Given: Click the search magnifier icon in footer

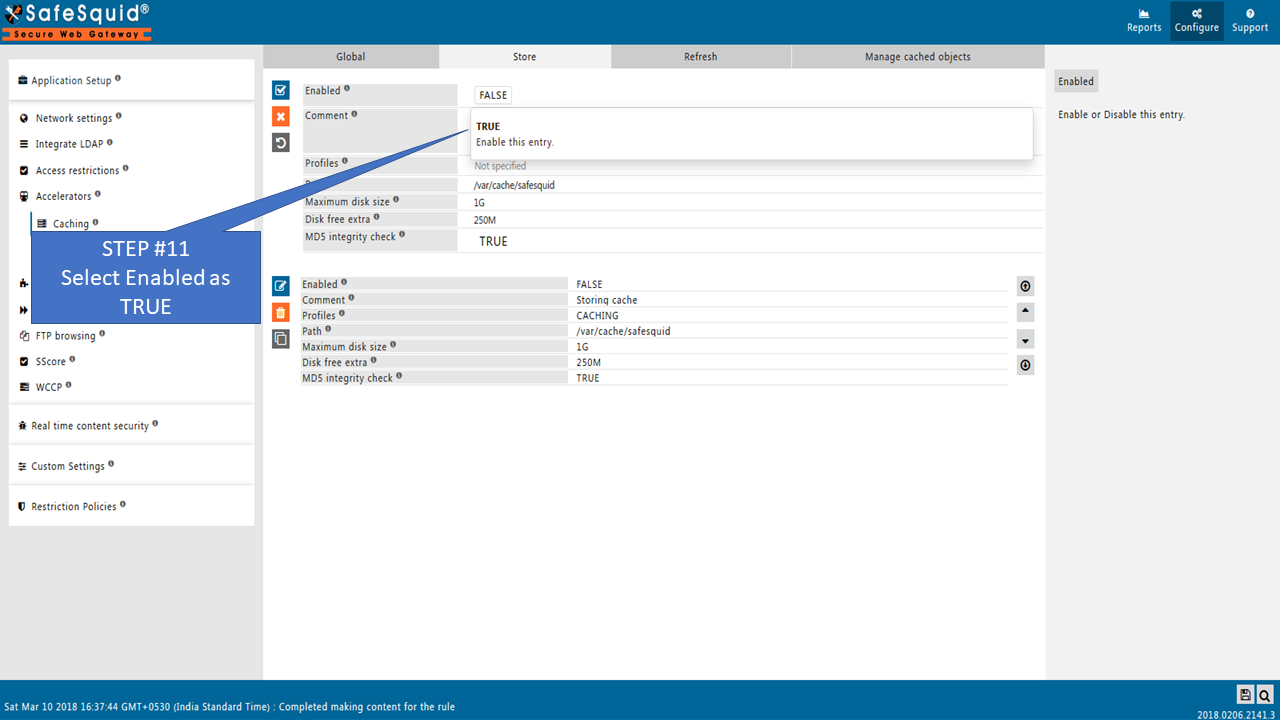Looking at the screenshot, I should [x=1265, y=695].
